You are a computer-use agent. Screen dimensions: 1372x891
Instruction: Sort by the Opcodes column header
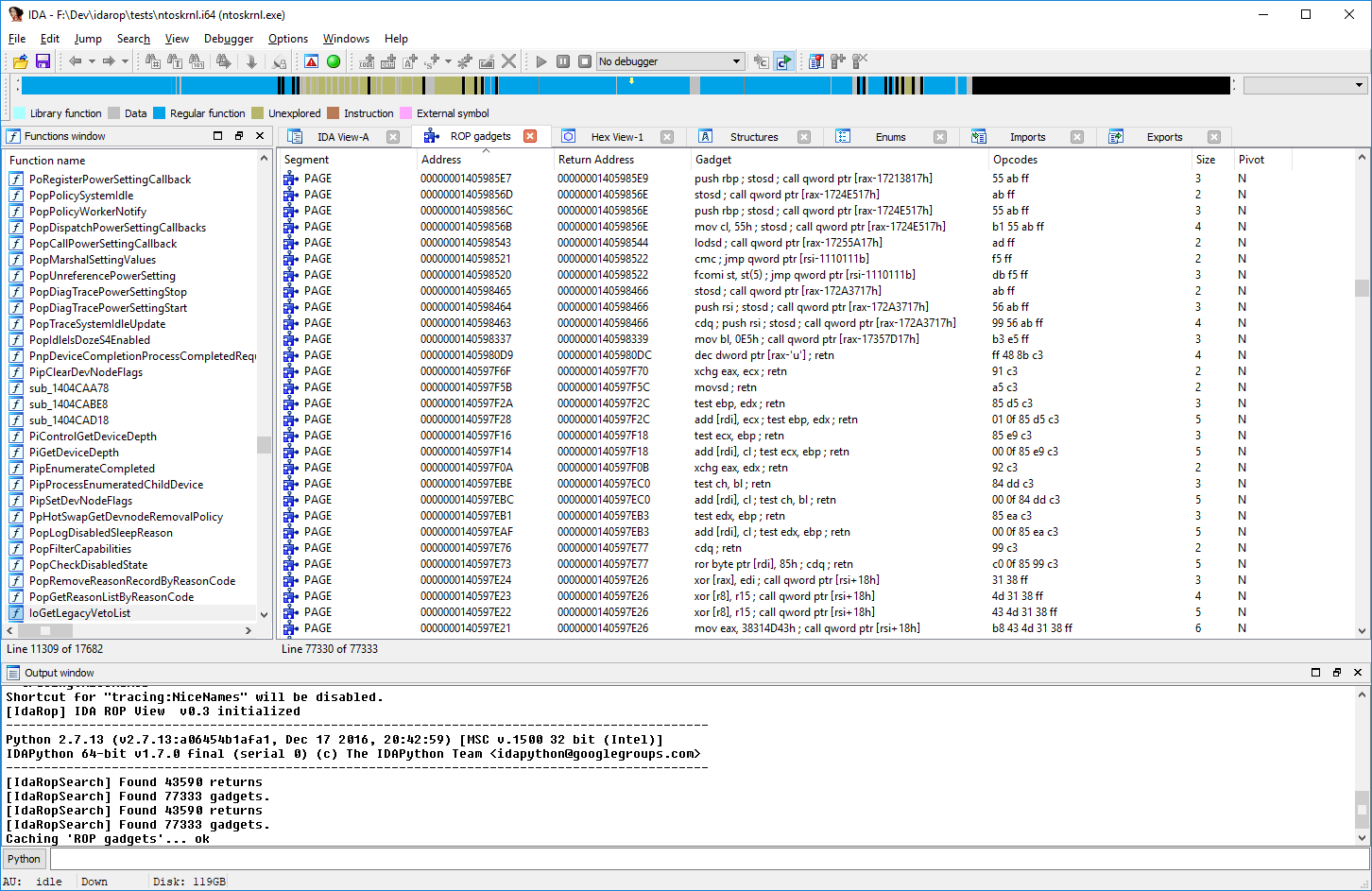point(1090,160)
